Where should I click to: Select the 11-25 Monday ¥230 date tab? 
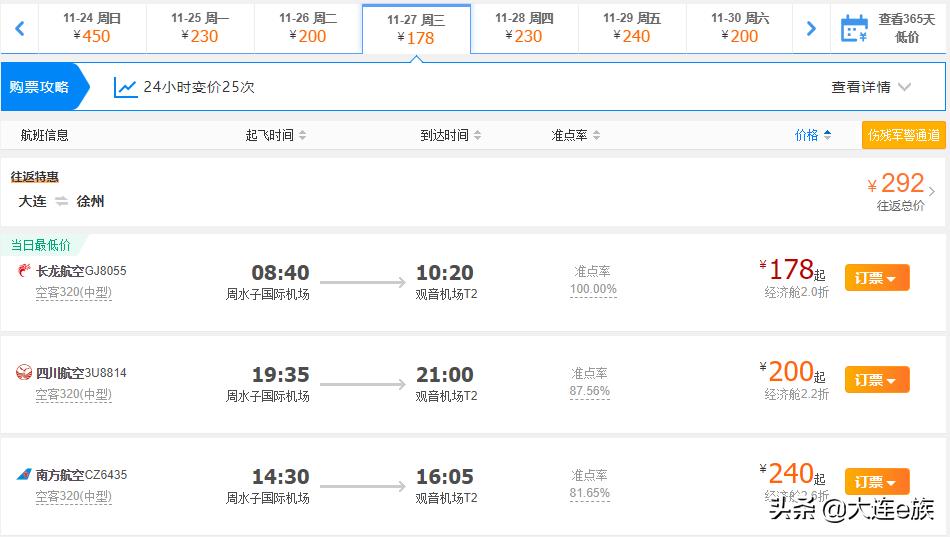point(200,28)
